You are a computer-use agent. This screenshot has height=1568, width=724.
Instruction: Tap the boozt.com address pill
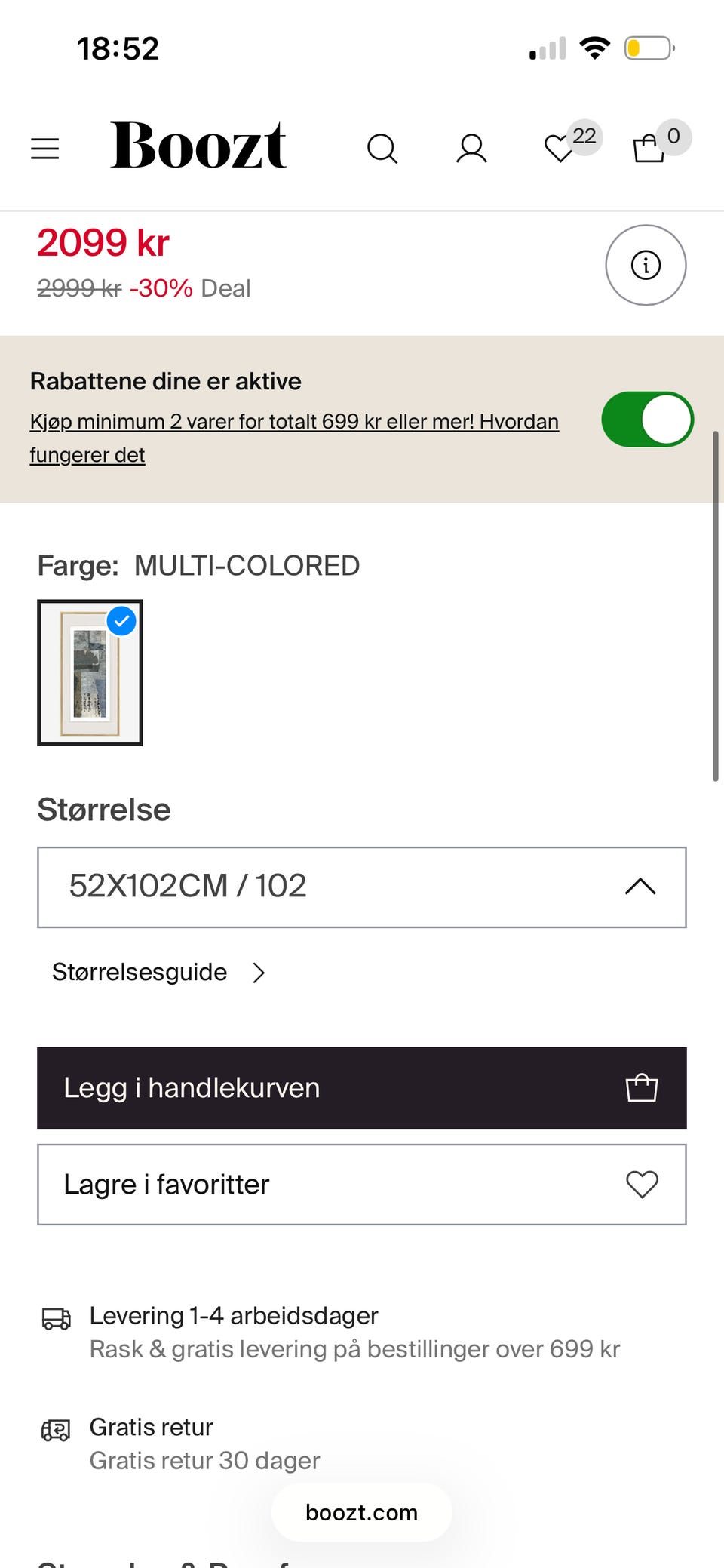pos(361,1512)
